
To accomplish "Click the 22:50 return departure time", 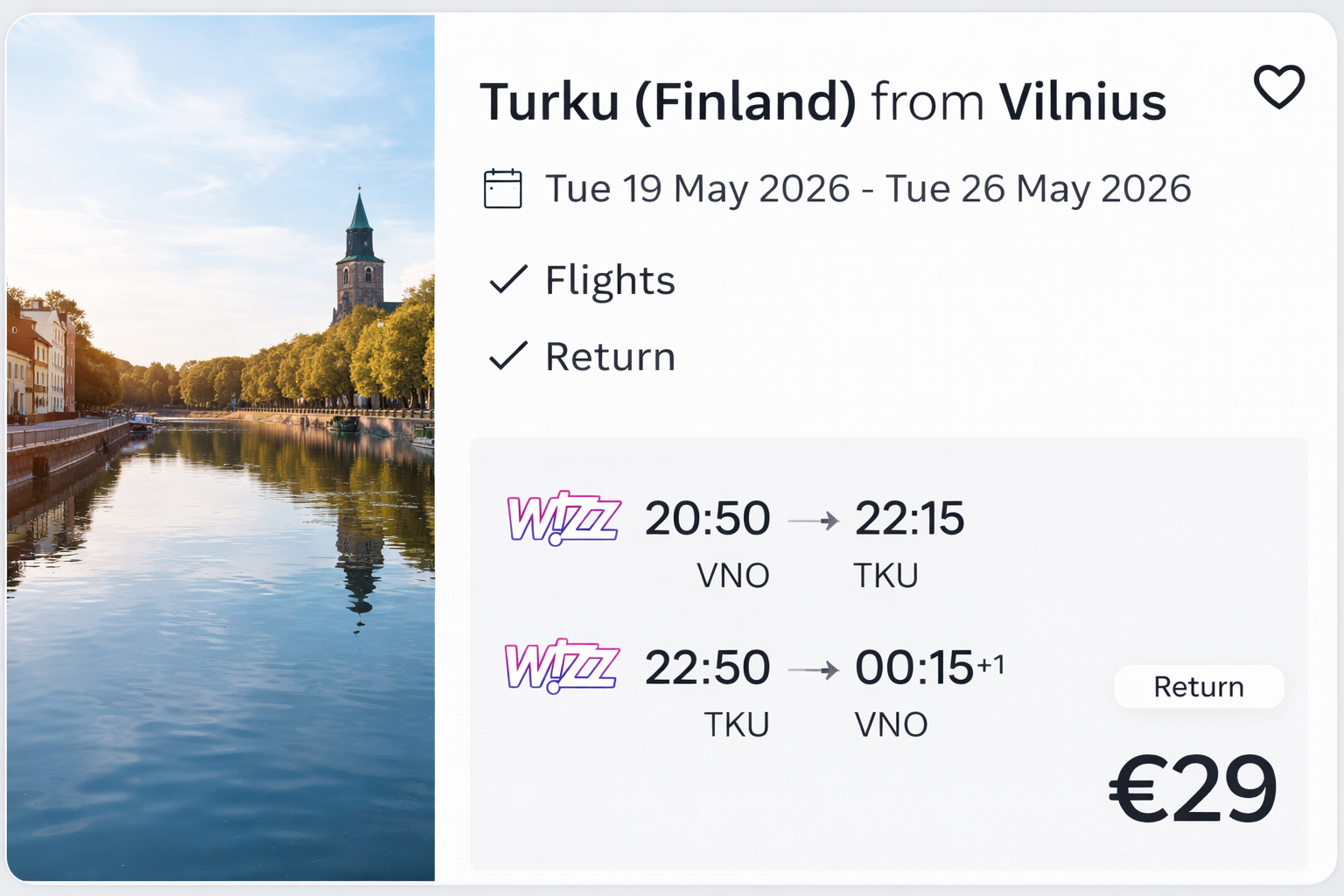I will pyautogui.click(x=707, y=668).
